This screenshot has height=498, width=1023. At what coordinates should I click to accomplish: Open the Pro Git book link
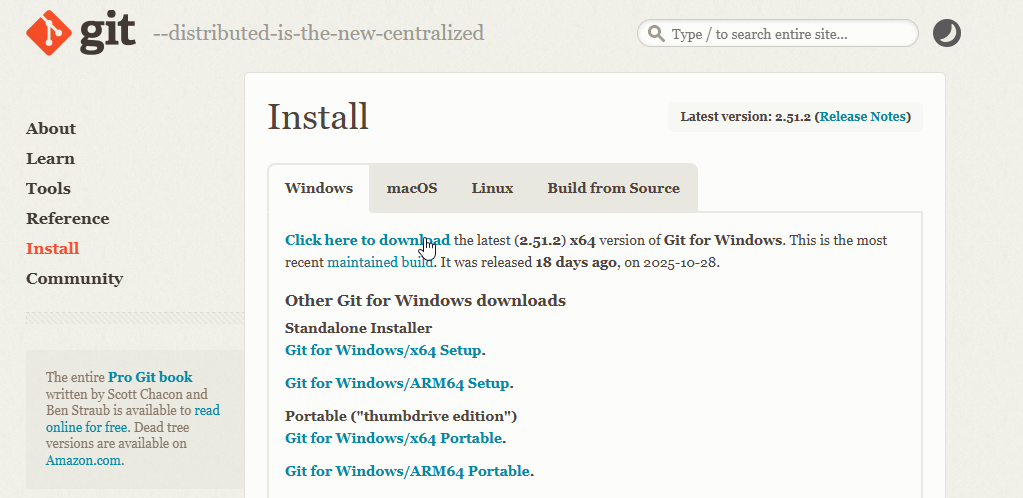point(150,377)
